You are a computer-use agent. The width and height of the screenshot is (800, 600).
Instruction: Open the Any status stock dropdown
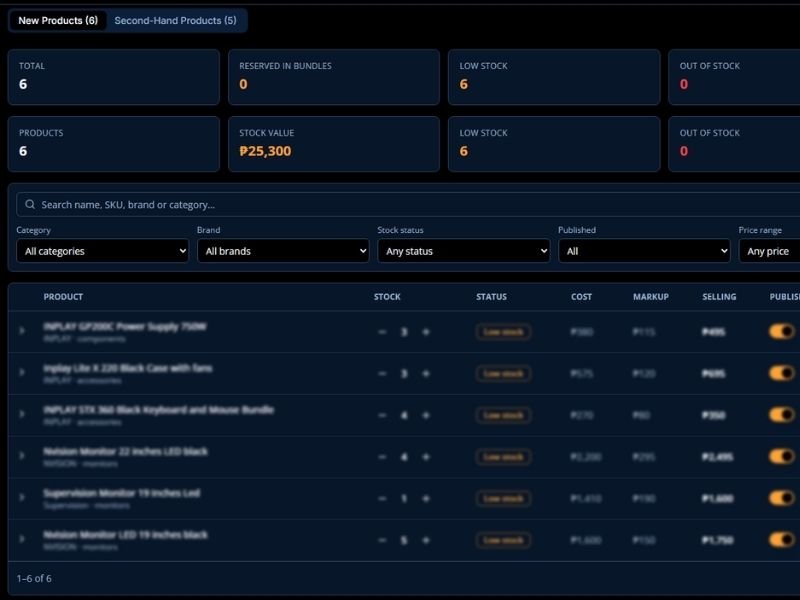click(x=464, y=251)
